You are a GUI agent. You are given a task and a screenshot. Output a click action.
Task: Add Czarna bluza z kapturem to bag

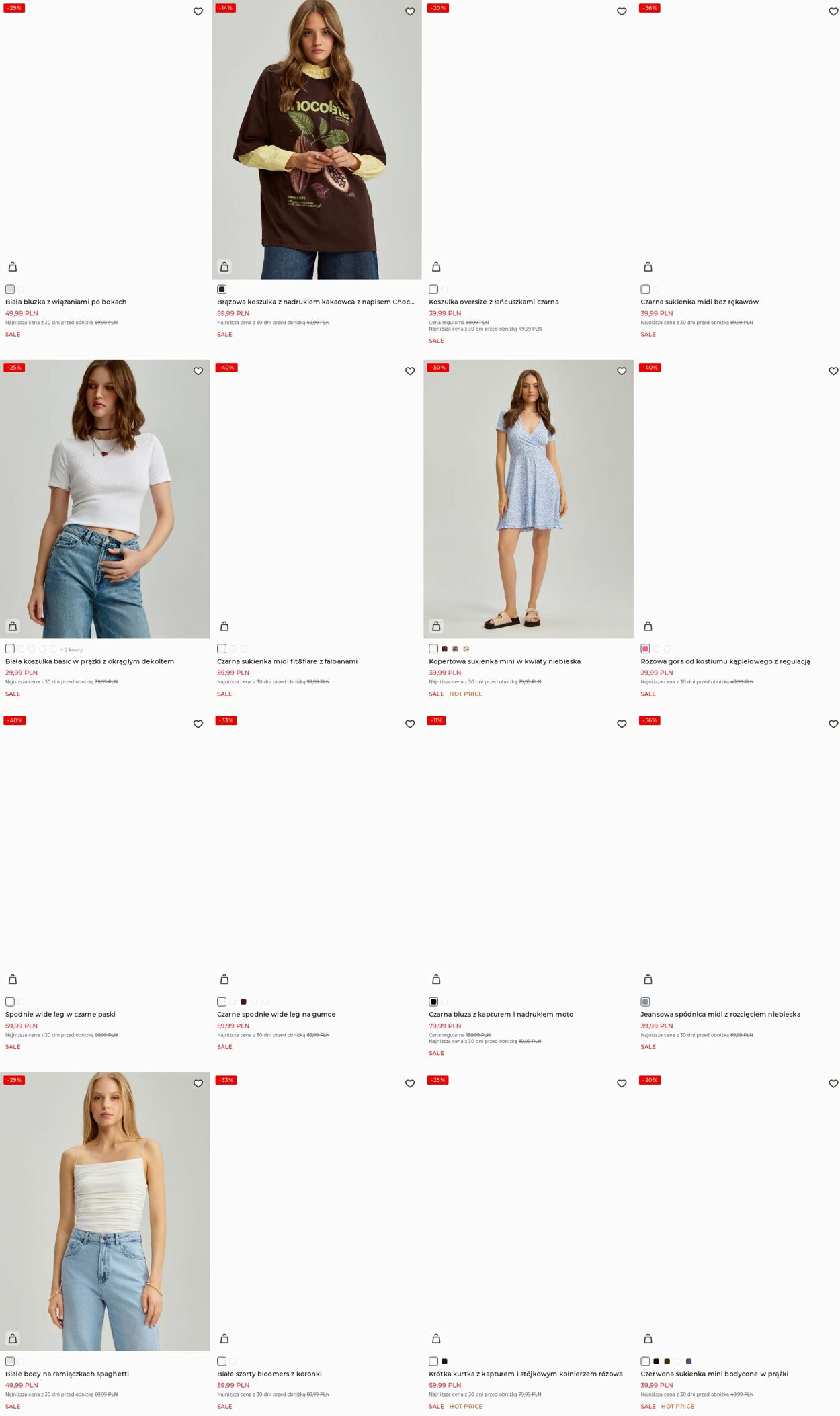[436, 979]
